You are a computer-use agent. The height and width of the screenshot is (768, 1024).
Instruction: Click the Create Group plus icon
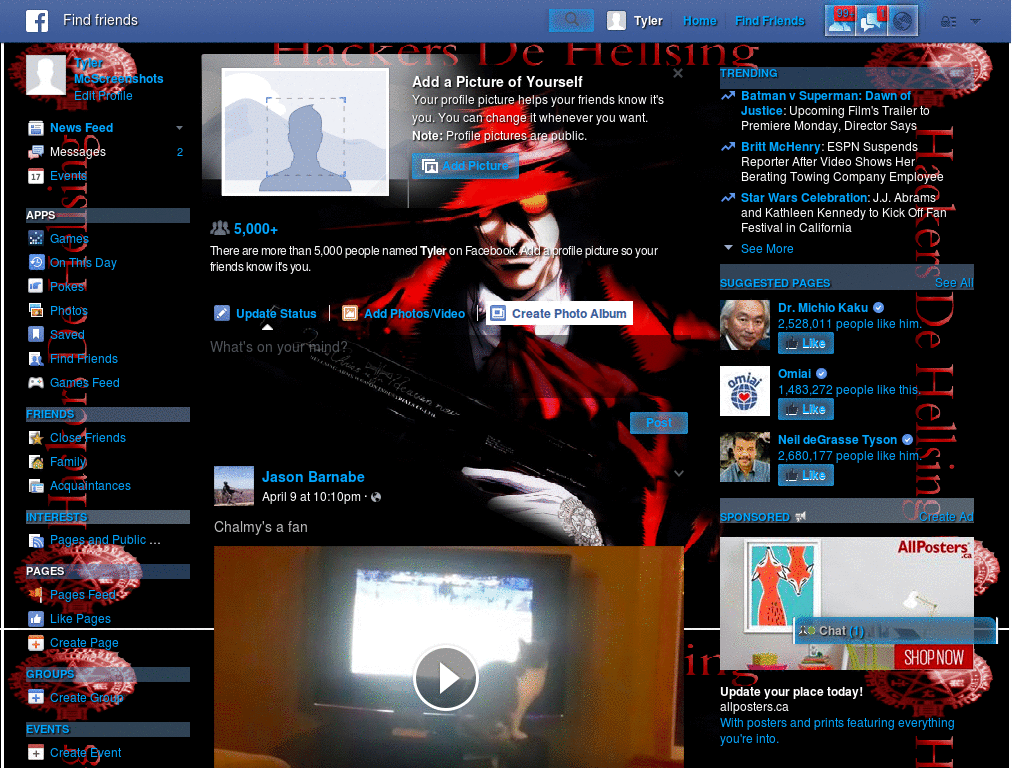point(36,697)
